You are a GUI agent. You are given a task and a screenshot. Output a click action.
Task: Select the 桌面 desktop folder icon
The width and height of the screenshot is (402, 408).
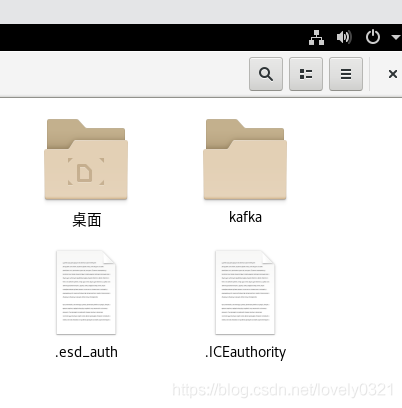86,159
